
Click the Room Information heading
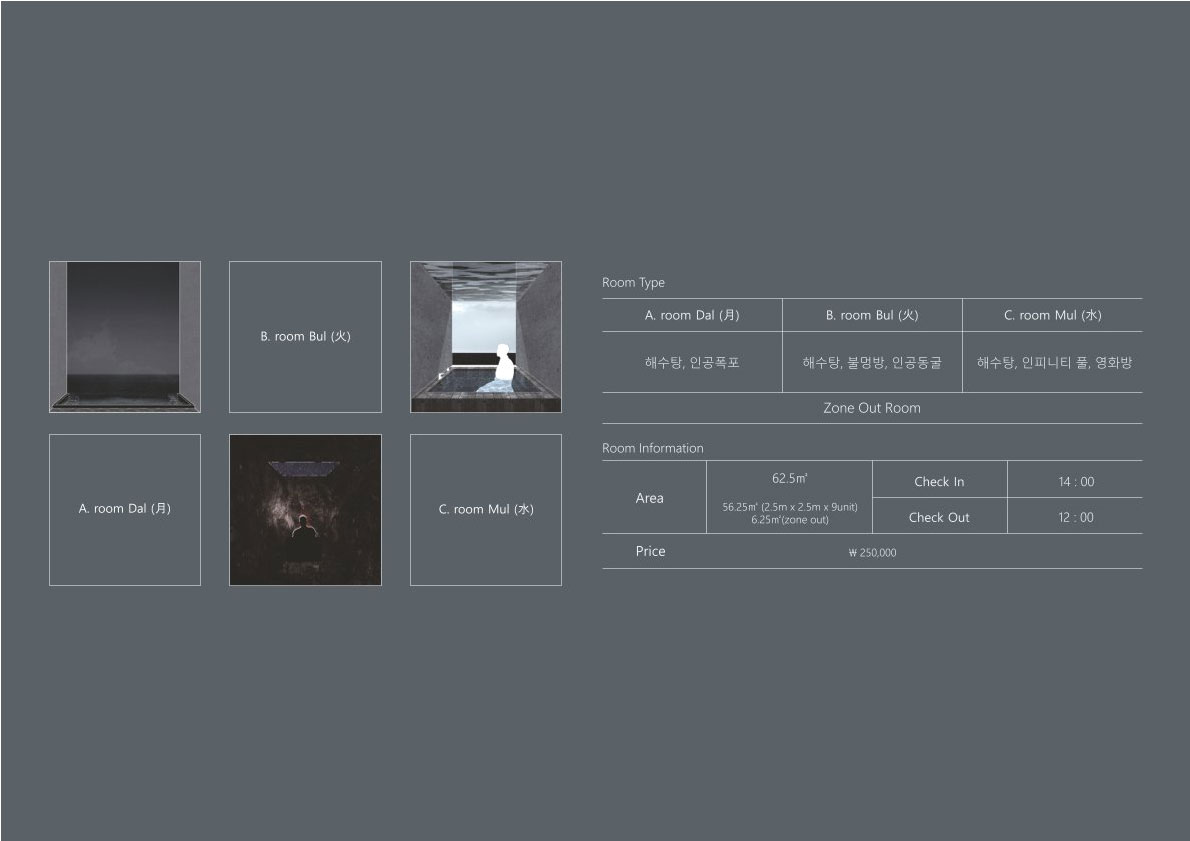coord(652,448)
